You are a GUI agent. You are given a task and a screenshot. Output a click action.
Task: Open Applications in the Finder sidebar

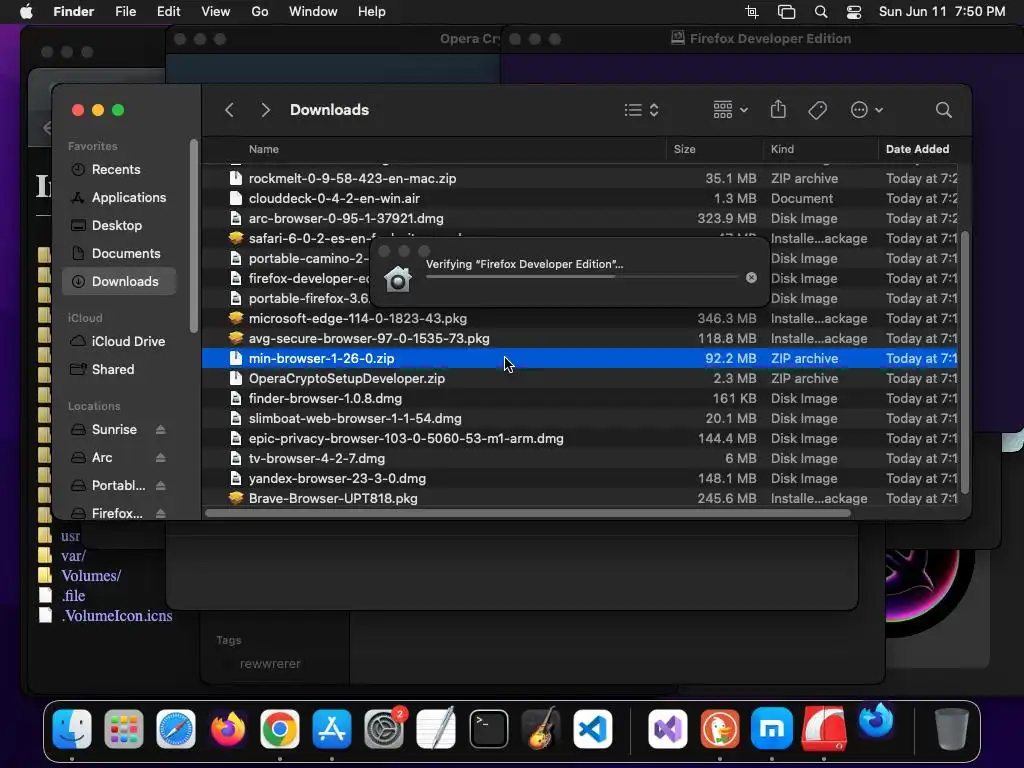[x=119, y=197]
